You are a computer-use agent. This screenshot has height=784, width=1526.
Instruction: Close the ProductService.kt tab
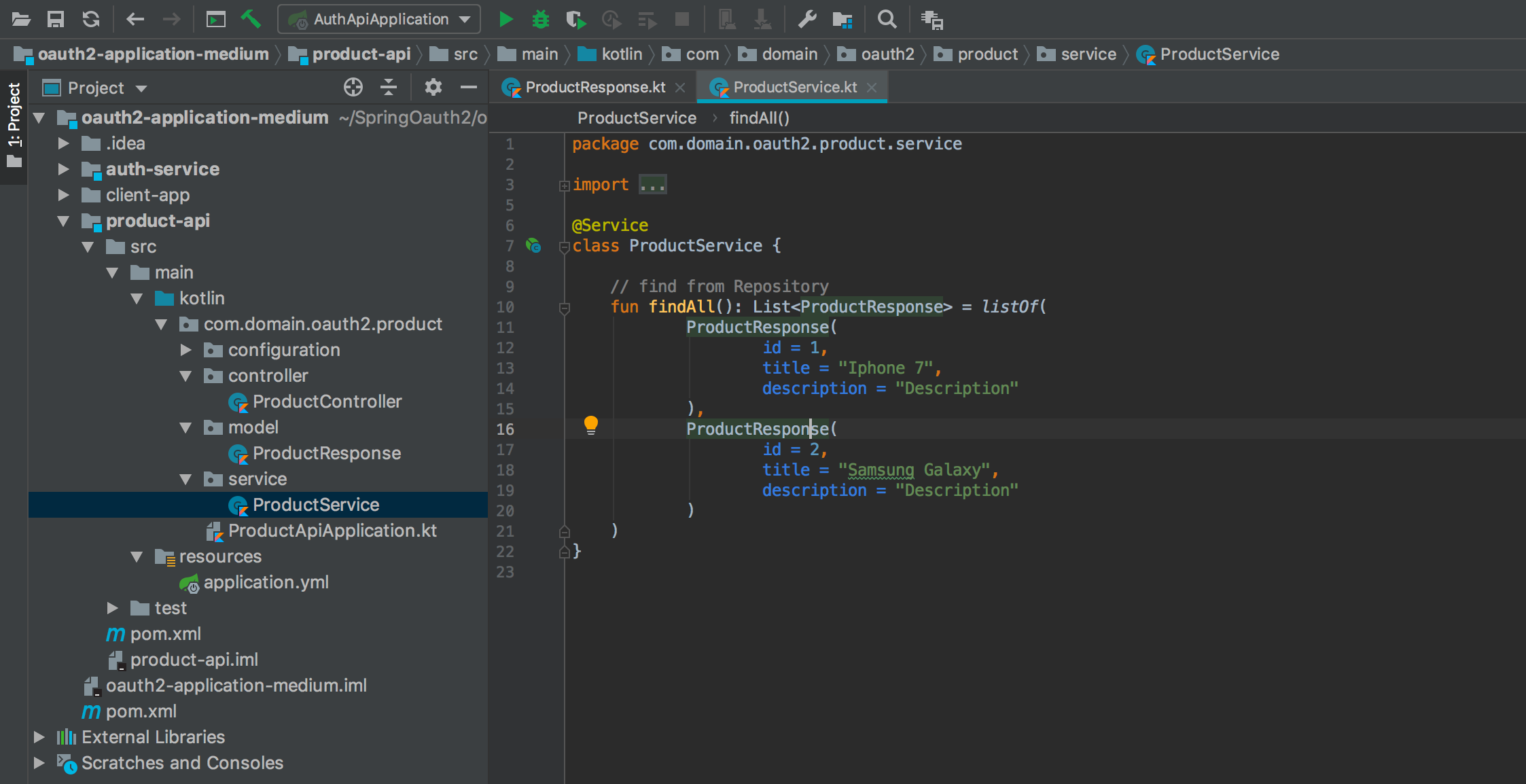tap(872, 88)
